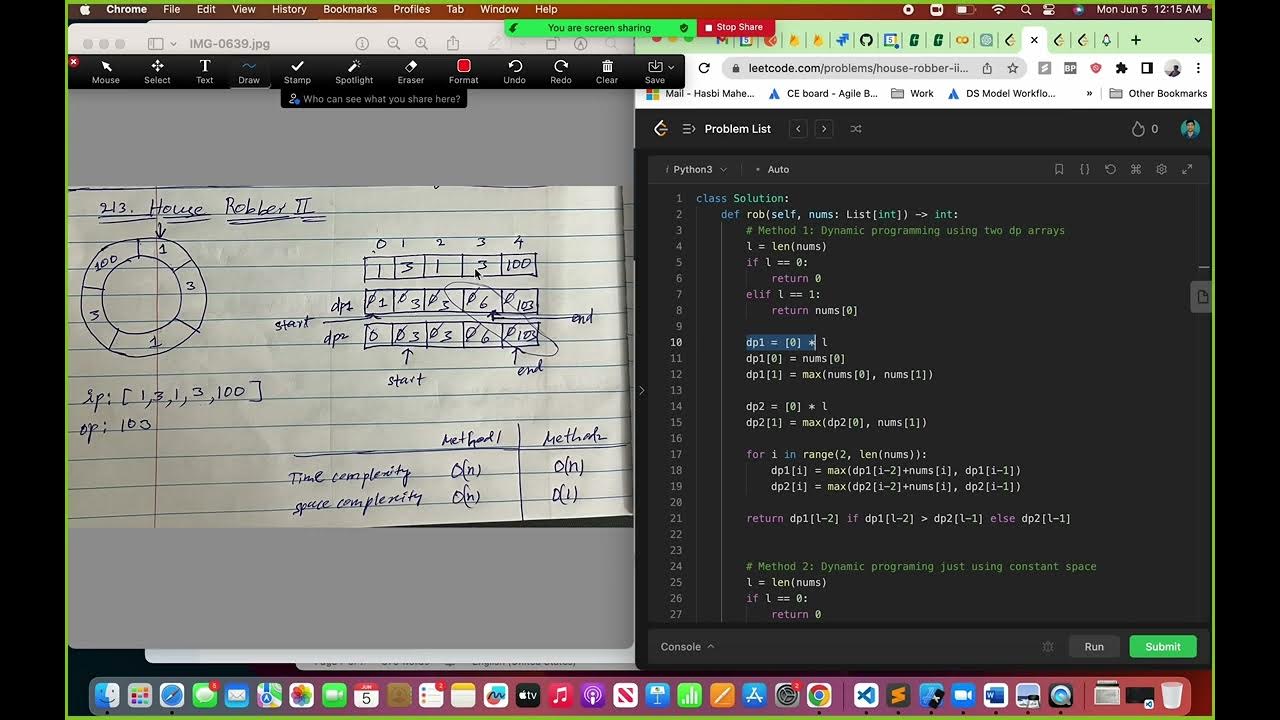1280x720 pixels.
Task: Go to next problem arrow
Action: pyautogui.click(x=824, y=128)
